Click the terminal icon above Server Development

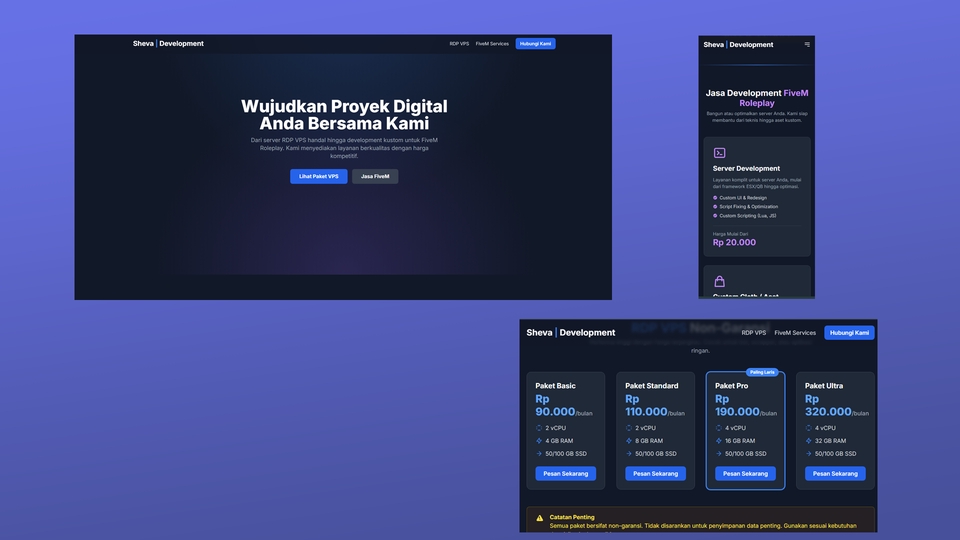tap(719, 153)
